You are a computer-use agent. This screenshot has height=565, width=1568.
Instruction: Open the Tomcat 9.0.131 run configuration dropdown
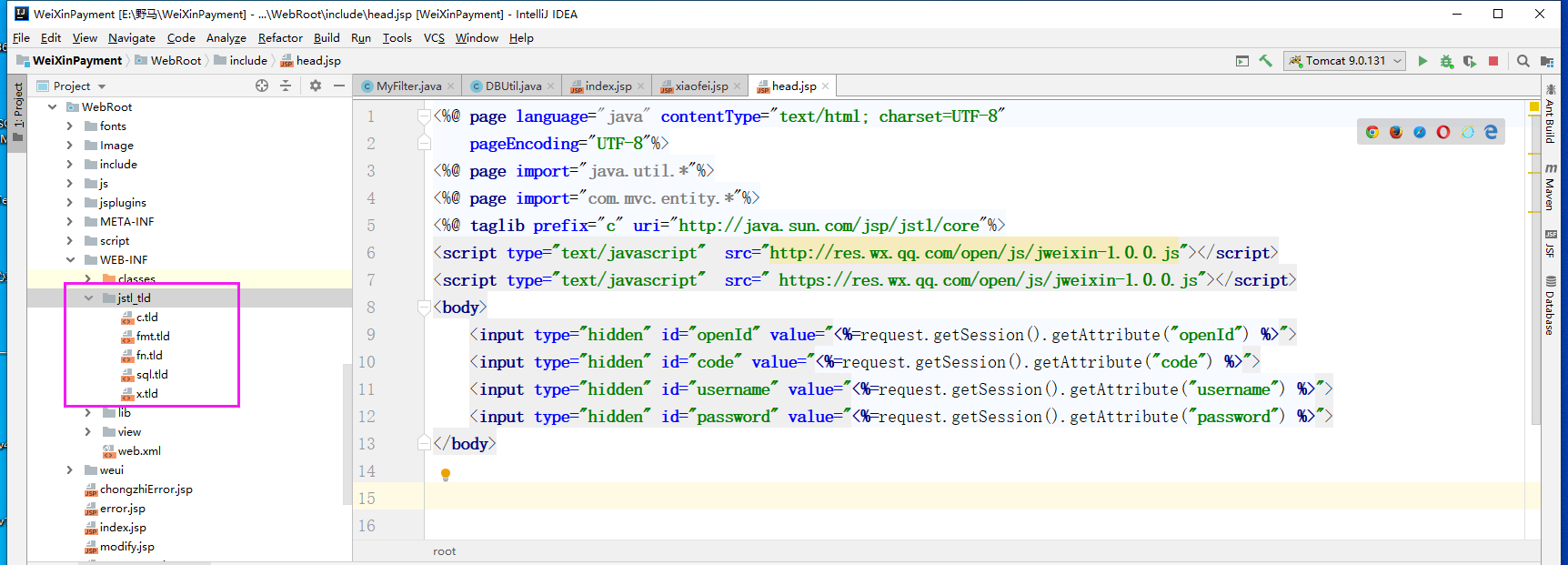click(1346, 61)
